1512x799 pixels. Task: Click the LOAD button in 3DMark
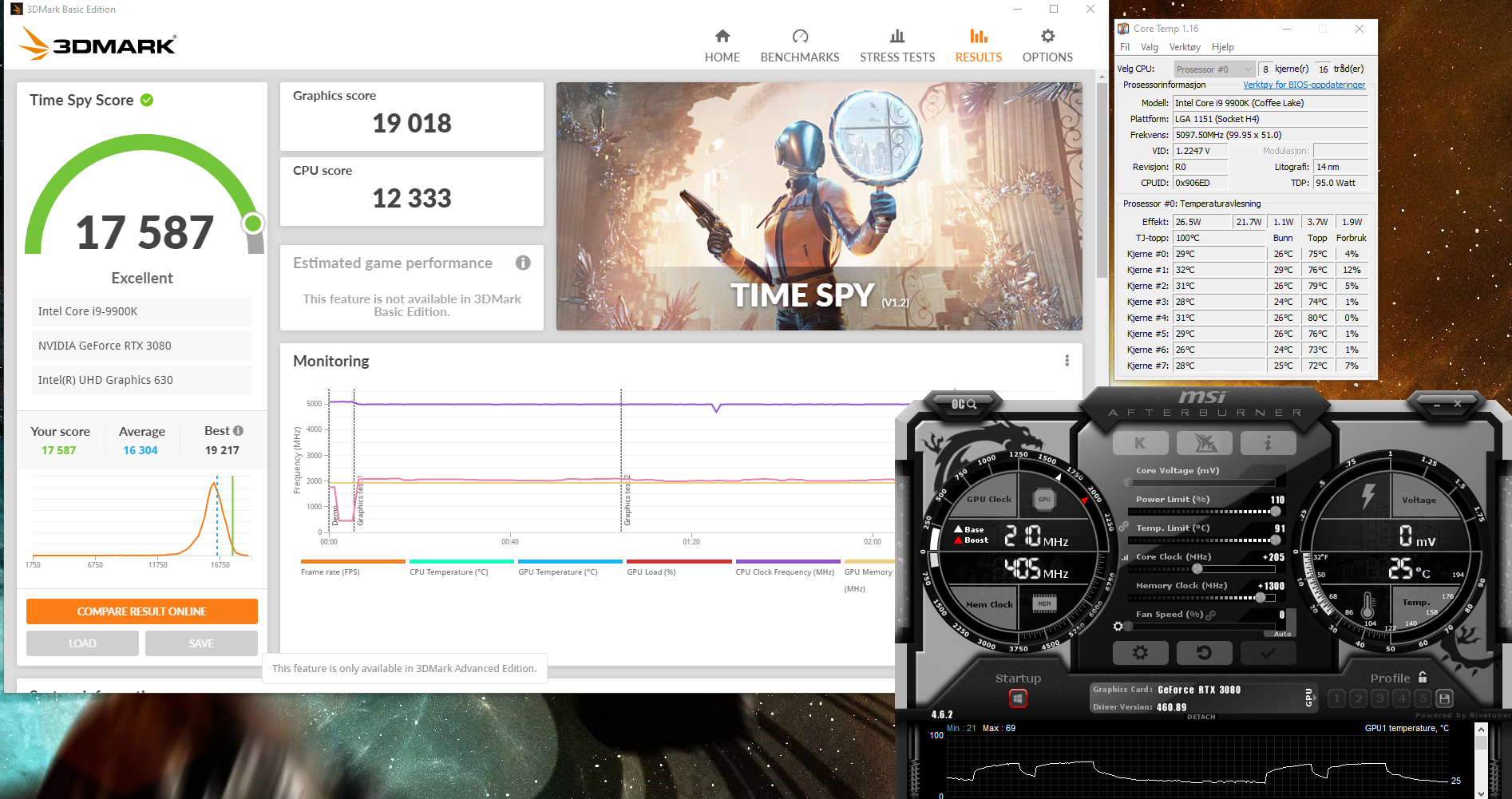point(82,643)
